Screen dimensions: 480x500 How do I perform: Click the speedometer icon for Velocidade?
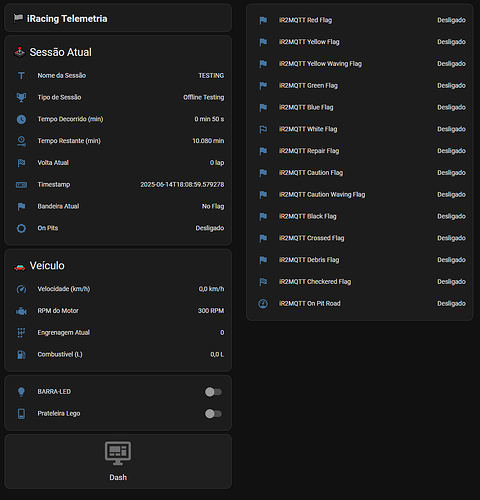[21, 289]
